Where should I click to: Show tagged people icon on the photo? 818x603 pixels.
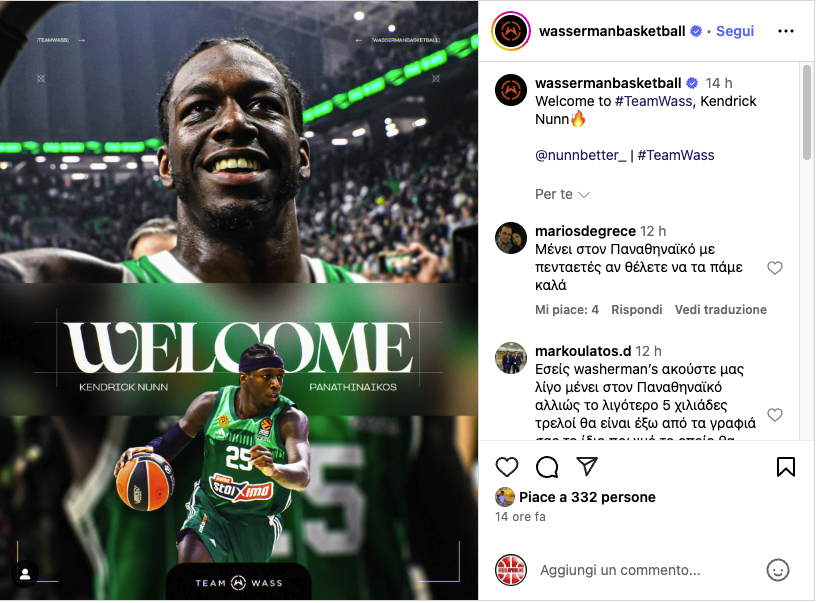25,574
